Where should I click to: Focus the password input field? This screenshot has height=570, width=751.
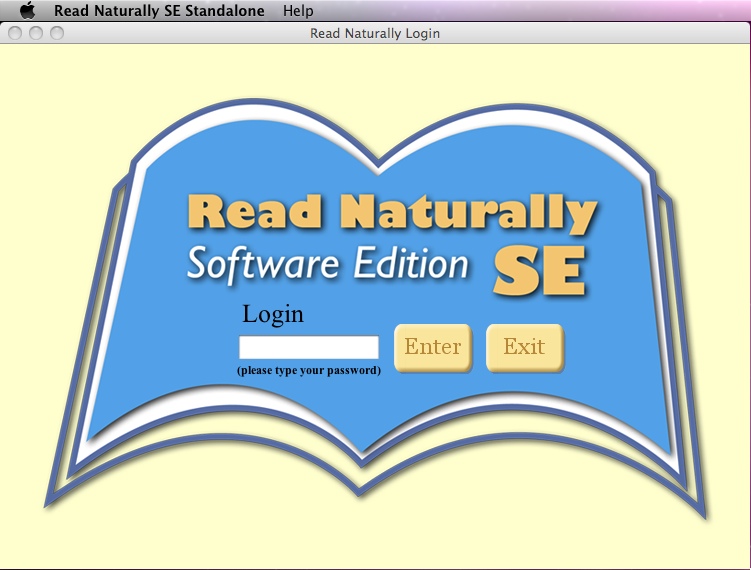(308, 347)
